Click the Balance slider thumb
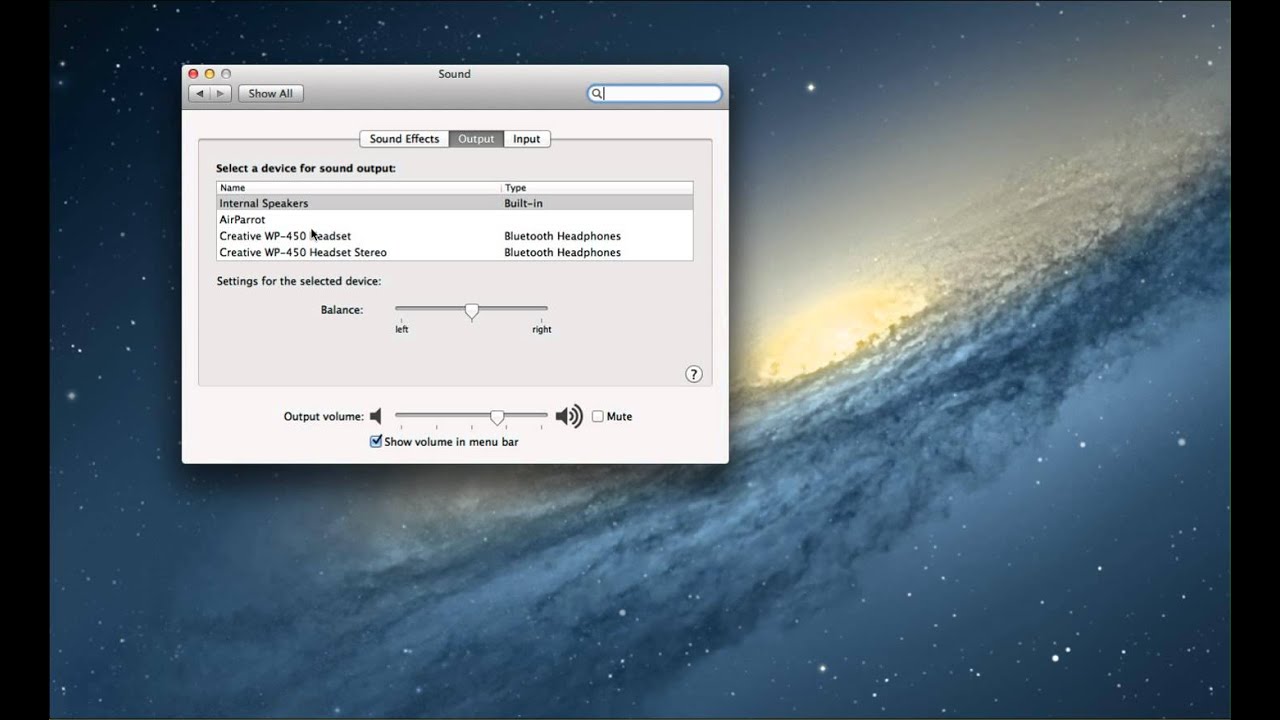Viewport: 1280px width, 720px height. click(x=471, y=311)
